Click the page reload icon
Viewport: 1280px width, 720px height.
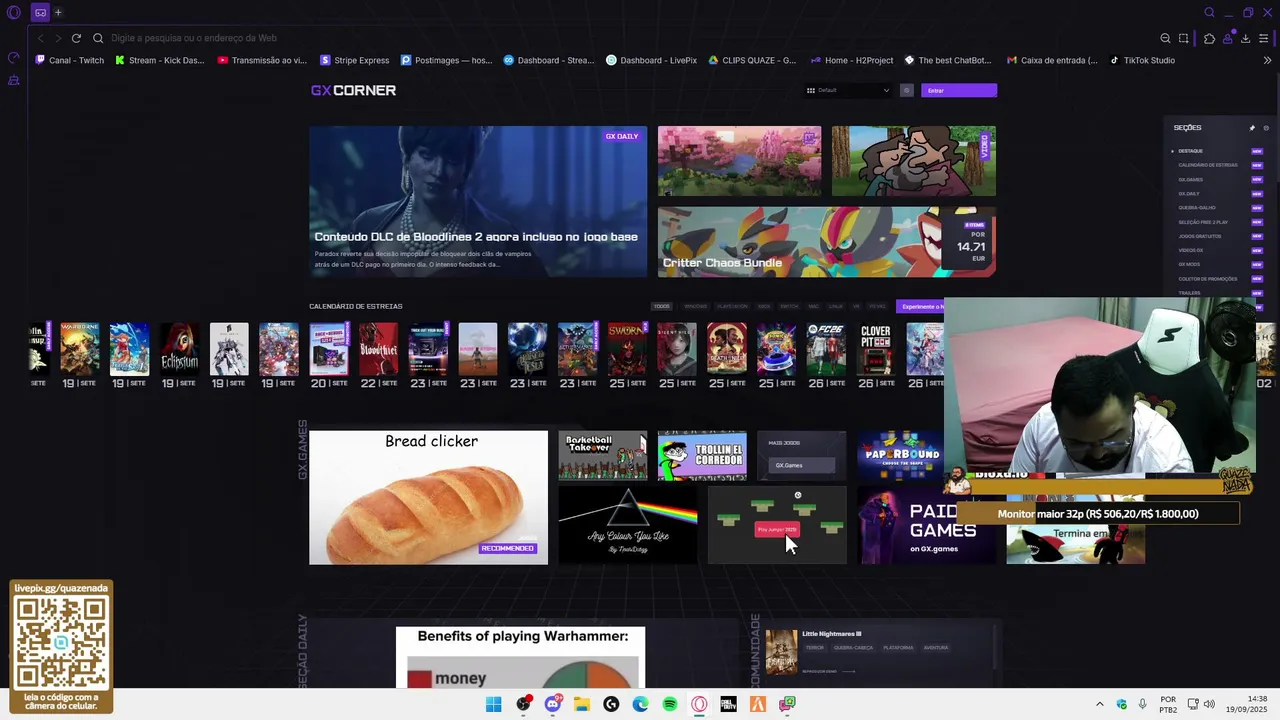(x=76, y=38)
